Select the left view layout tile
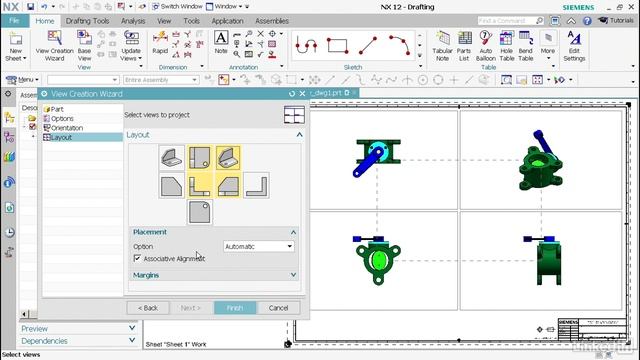This screenshot has width=640, height=360. point(171,185)
